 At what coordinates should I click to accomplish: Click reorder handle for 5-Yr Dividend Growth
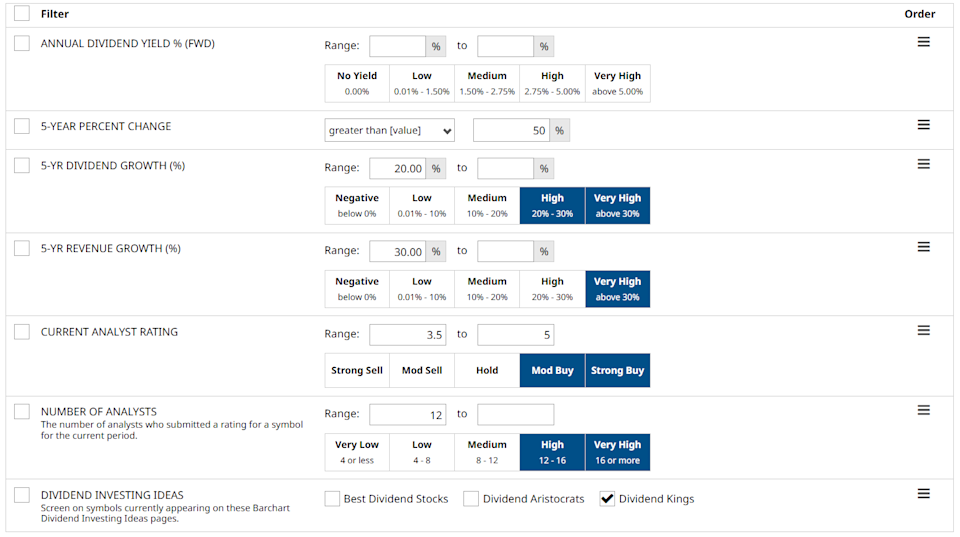(x=923, y=164)
